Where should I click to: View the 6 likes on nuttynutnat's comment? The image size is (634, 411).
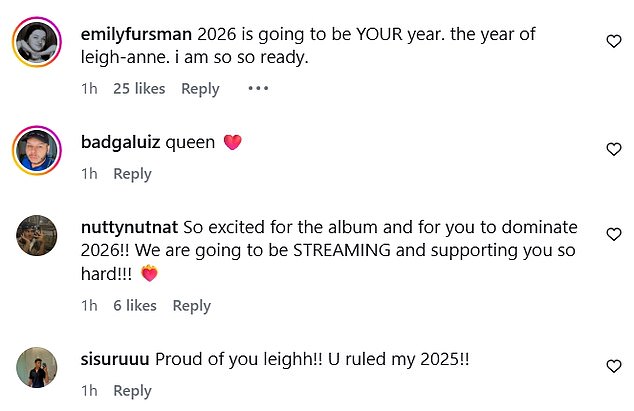[x=135, y=306]
